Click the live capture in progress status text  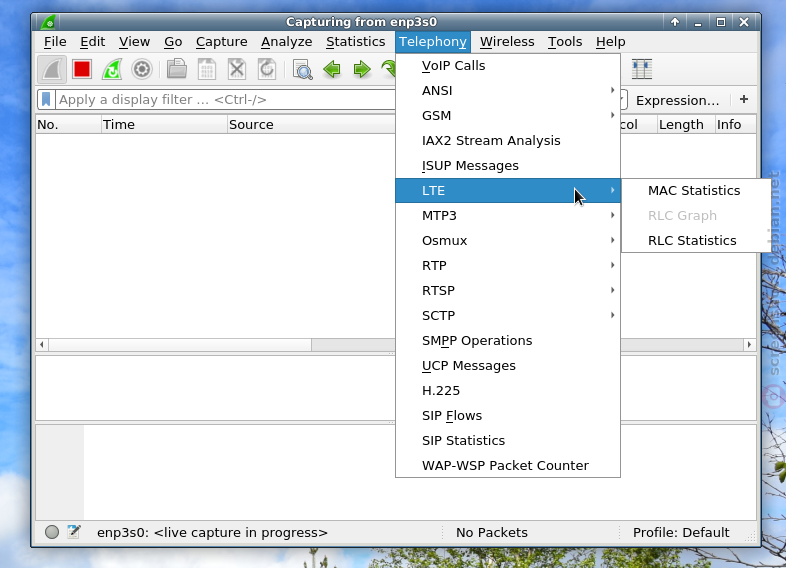(x=212, y=532)
